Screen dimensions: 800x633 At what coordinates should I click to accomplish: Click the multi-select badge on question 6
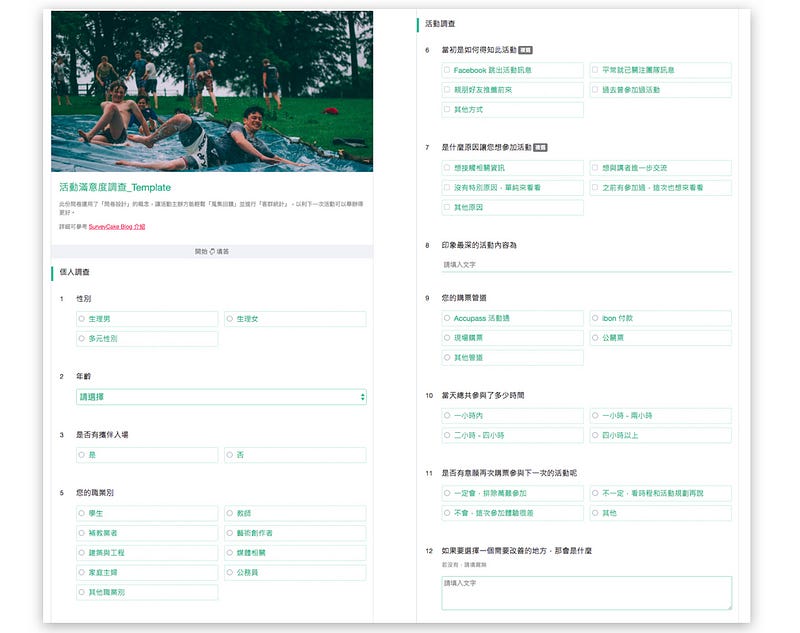click(525, 50)
